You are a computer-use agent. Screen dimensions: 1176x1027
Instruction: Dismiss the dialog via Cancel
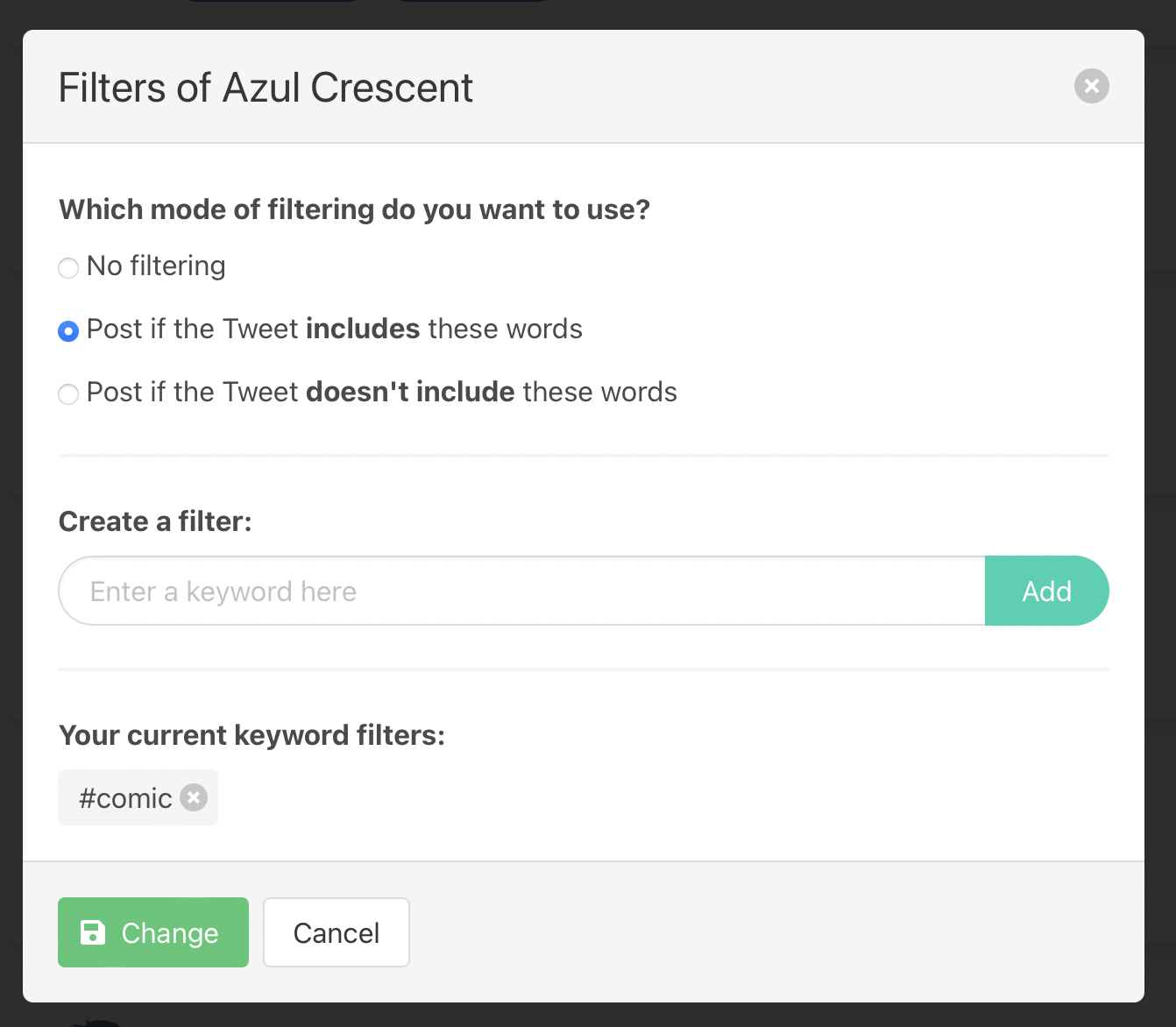point(337,932)
